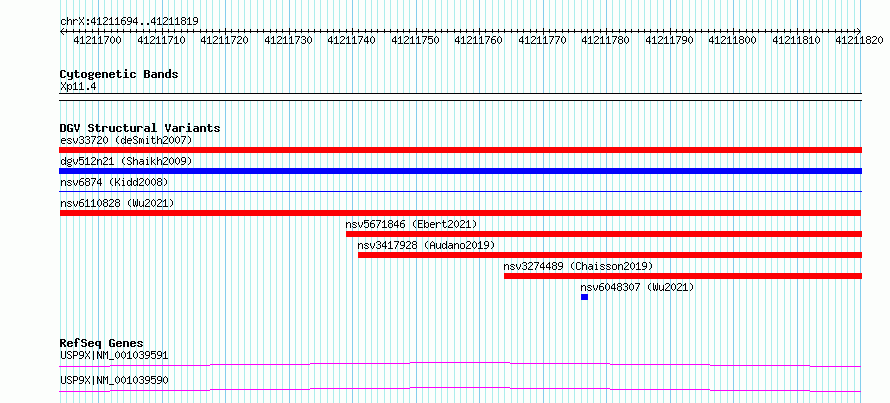Click the Cytogenetic Bands track heading
This screenshot has width=890, height=403.
(x=119, y=74)
